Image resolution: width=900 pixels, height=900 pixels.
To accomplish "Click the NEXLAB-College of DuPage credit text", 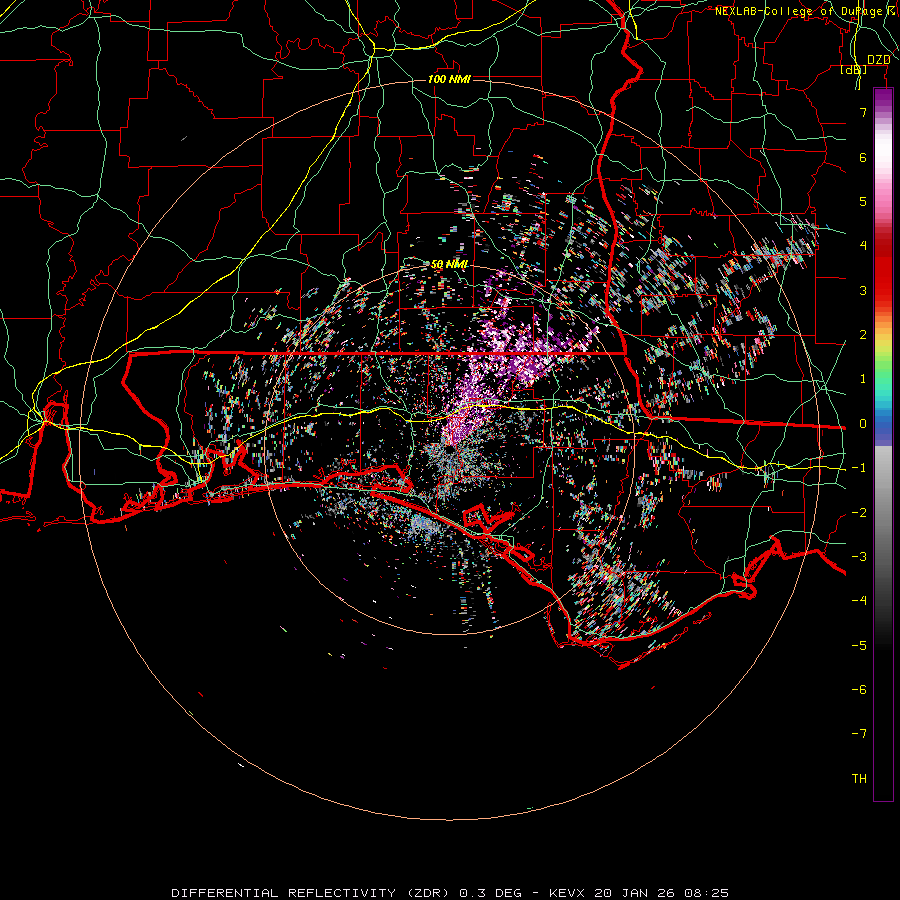I will [807, 11].
